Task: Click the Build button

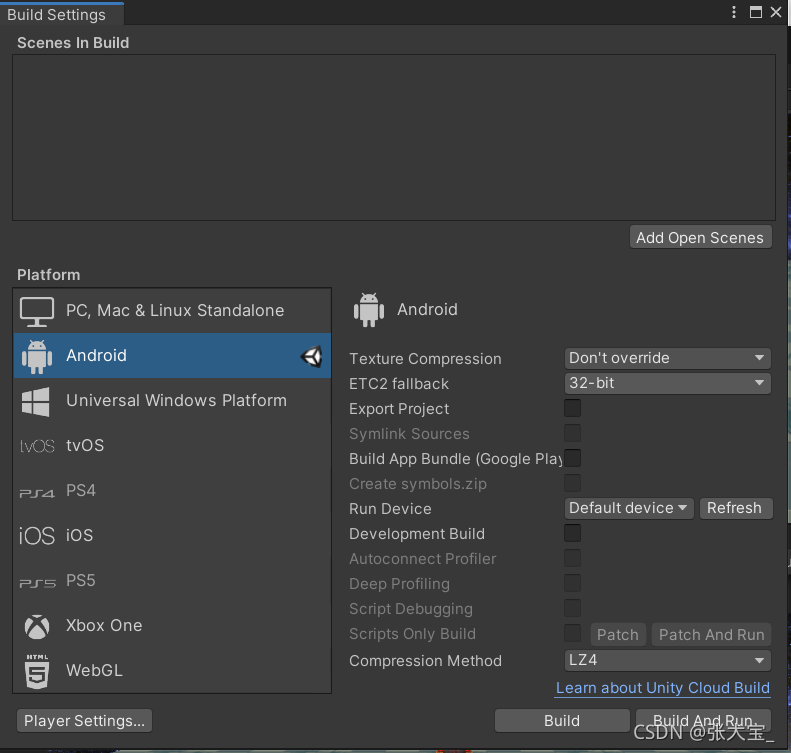Action: [x=562, y=721]
